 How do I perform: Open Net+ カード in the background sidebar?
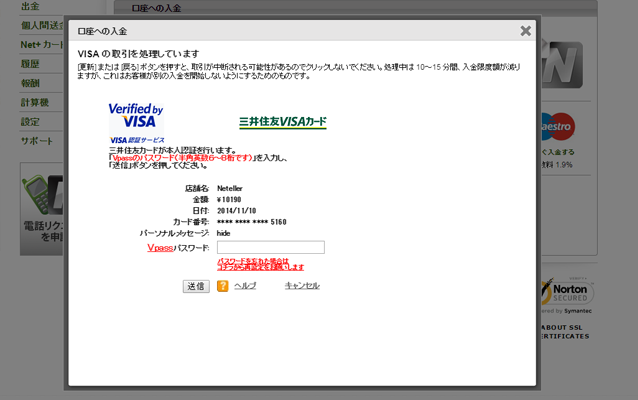pos(42,45)
